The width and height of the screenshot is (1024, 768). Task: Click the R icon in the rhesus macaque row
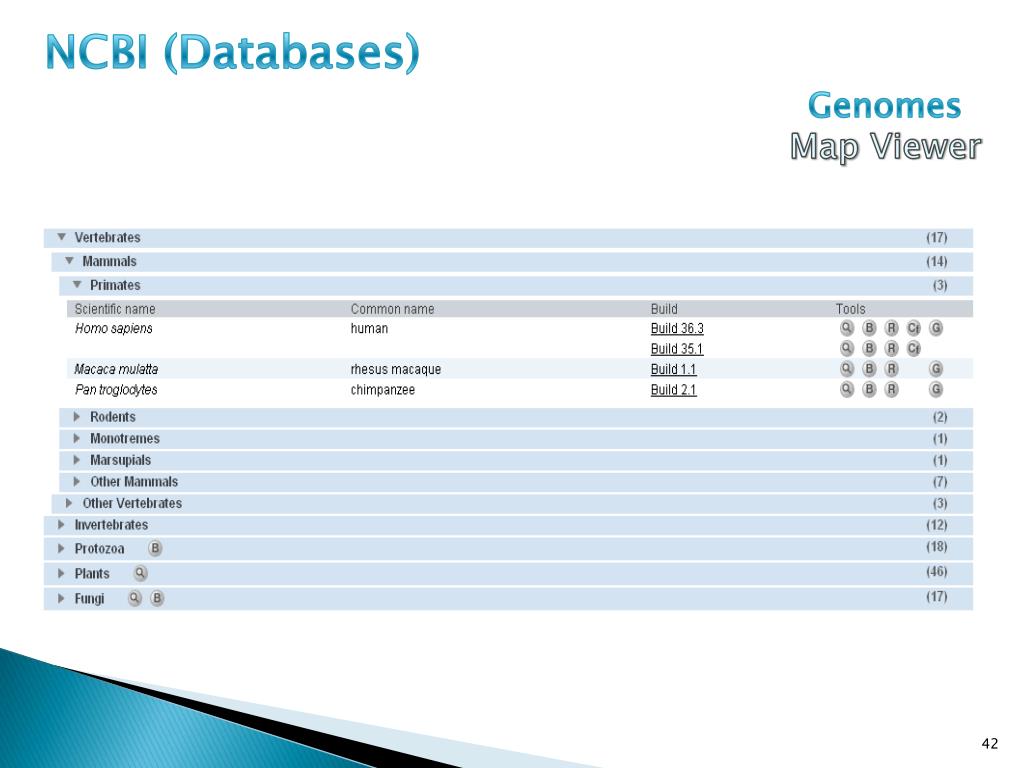pos(891,369)
